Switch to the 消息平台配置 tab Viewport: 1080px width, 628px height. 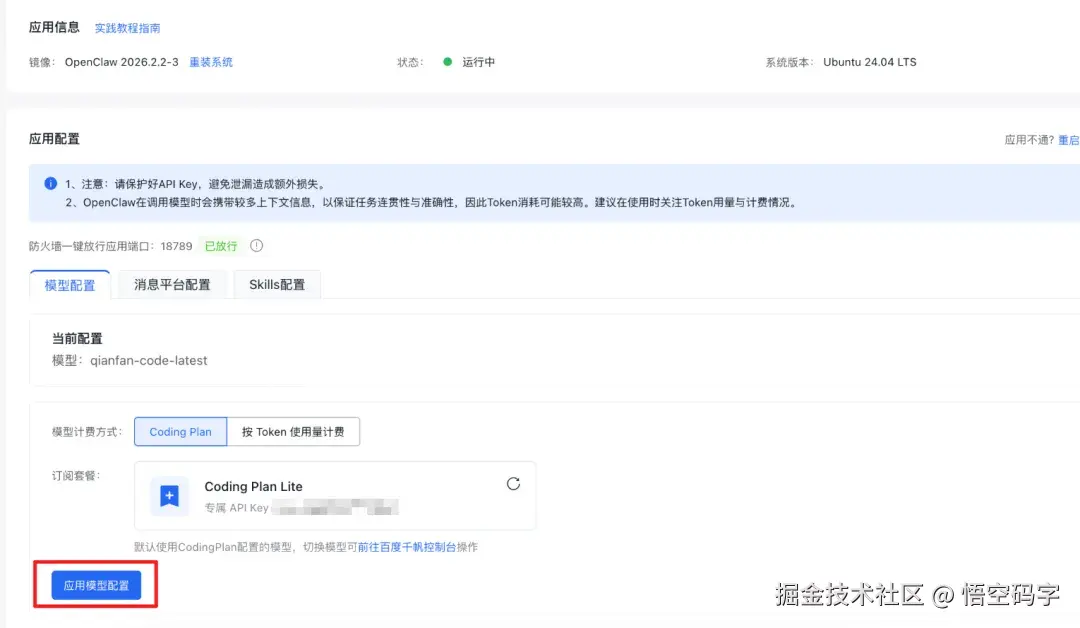171,284
